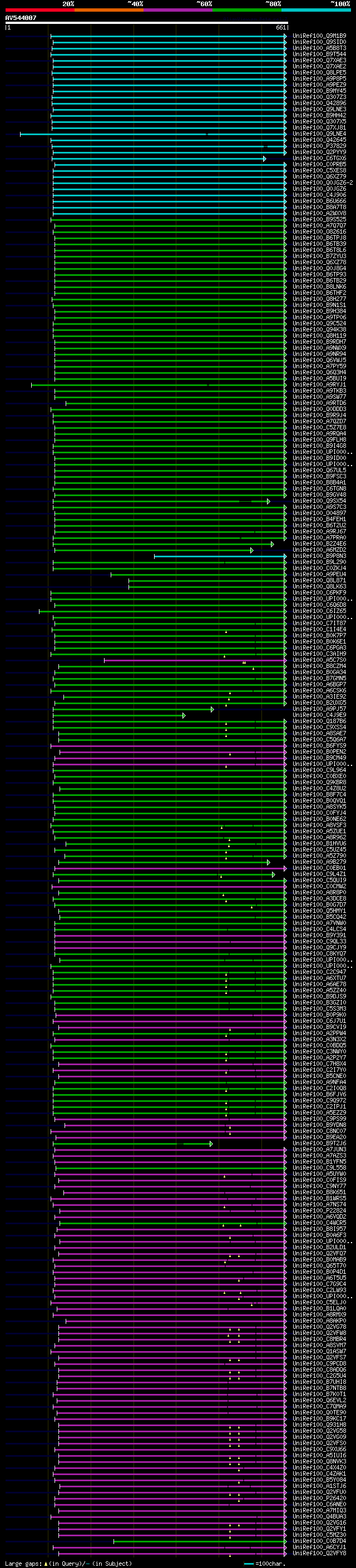
Task: Select hit UniRef100_Q1ASW7
Action: (319, 1351)
